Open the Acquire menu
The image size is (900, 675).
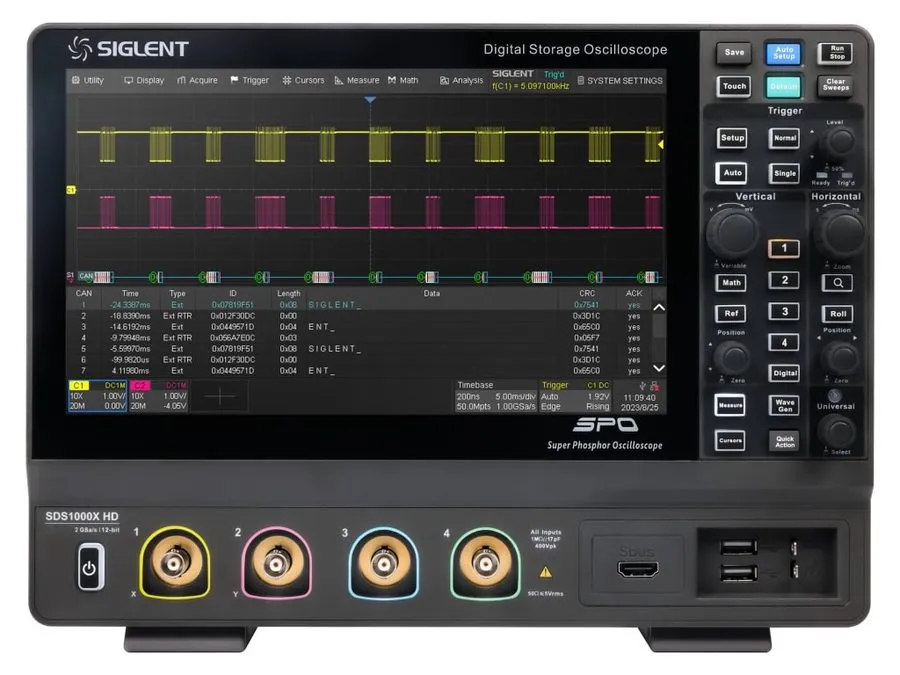[197, 80]
